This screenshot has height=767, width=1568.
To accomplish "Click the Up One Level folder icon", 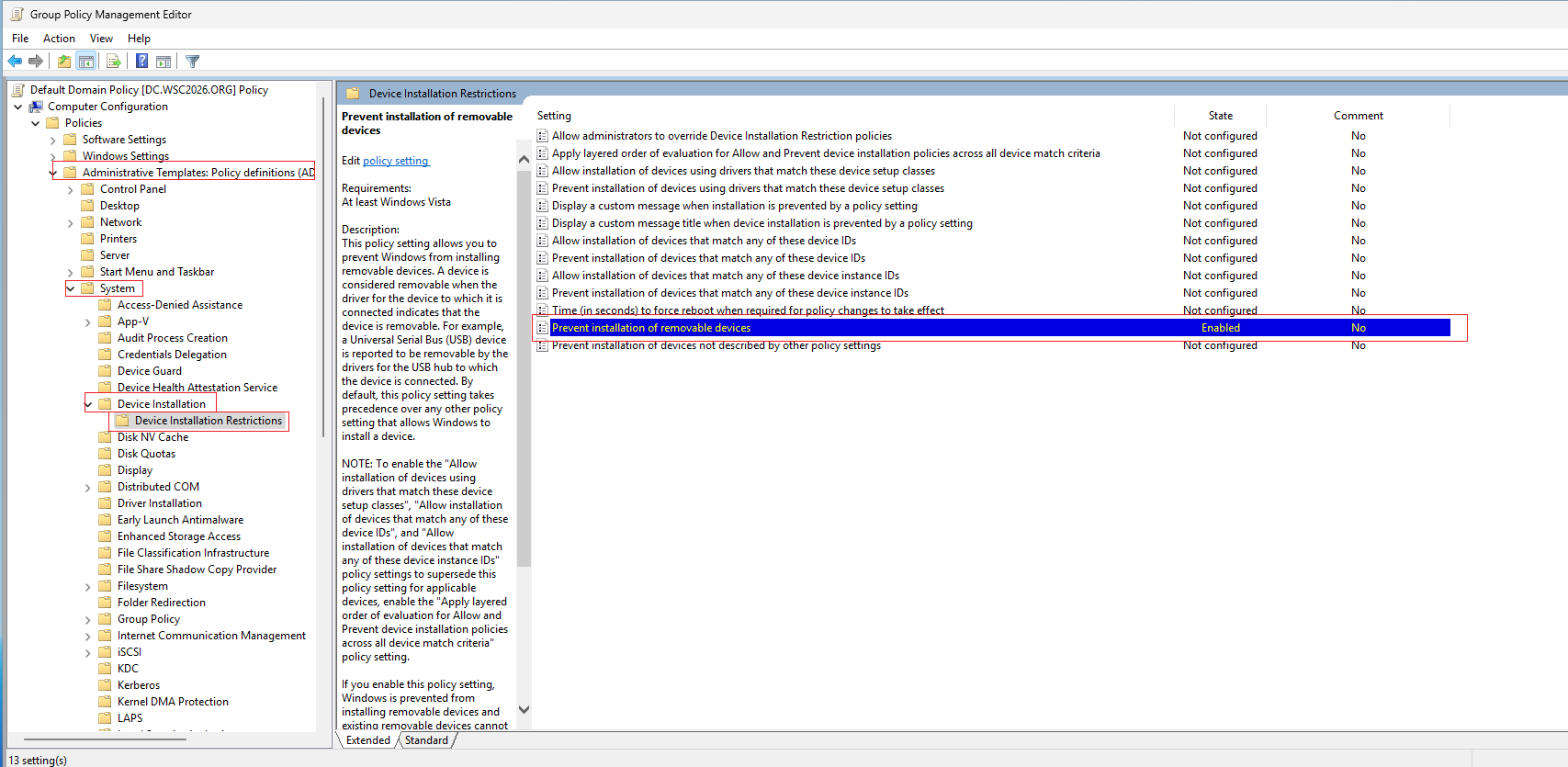I will point(63,62).
